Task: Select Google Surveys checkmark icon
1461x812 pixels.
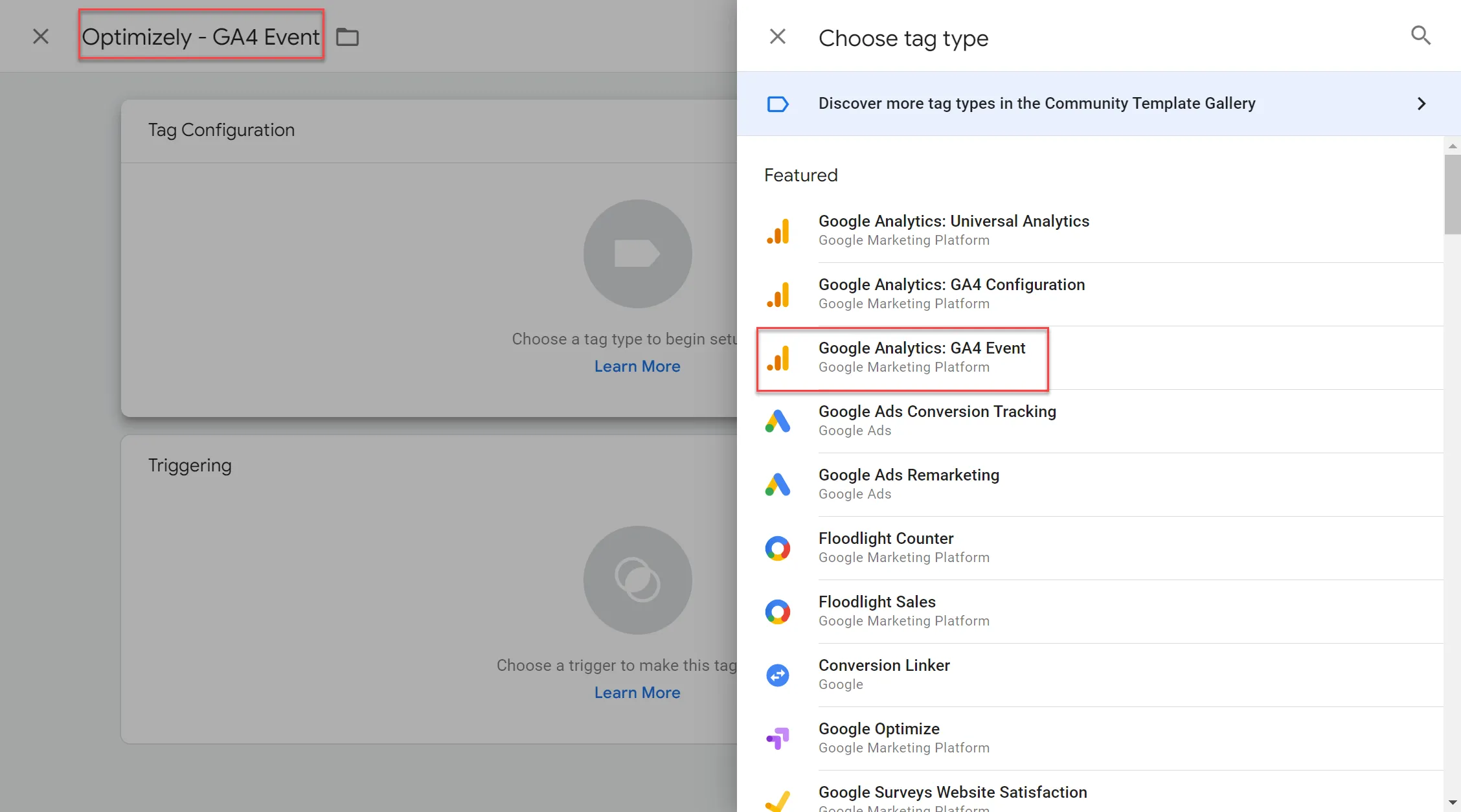Action: (778, 801)
